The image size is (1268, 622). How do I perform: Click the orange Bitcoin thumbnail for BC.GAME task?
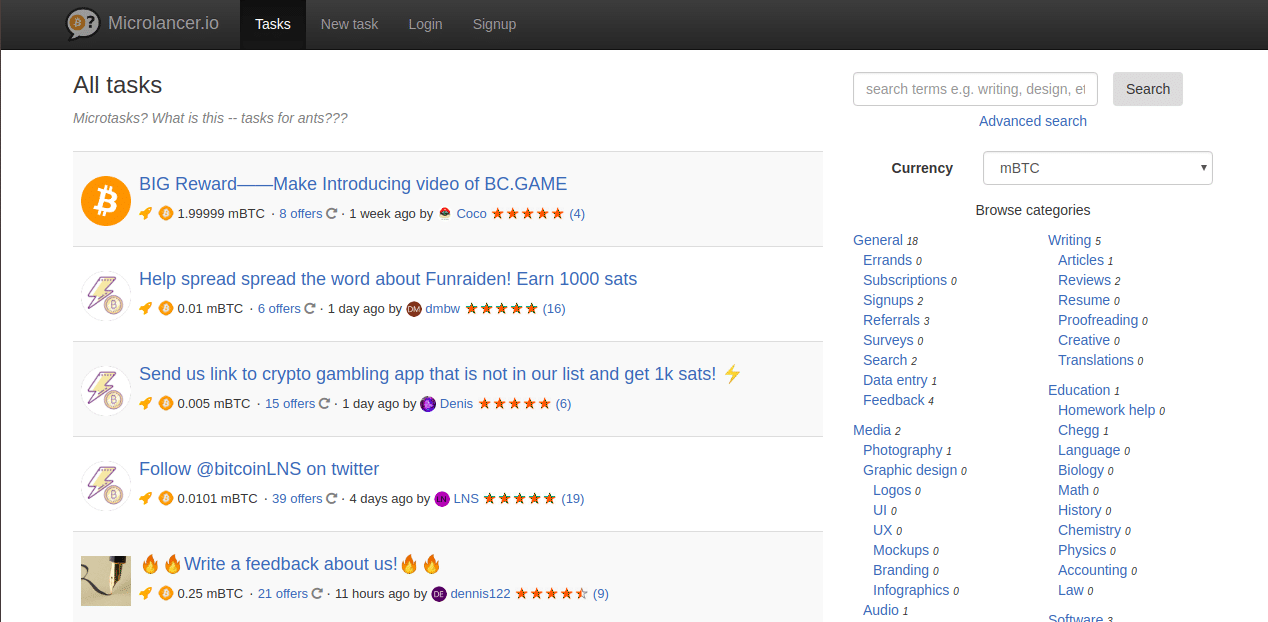pyautogui.click(x=106, y=200)
